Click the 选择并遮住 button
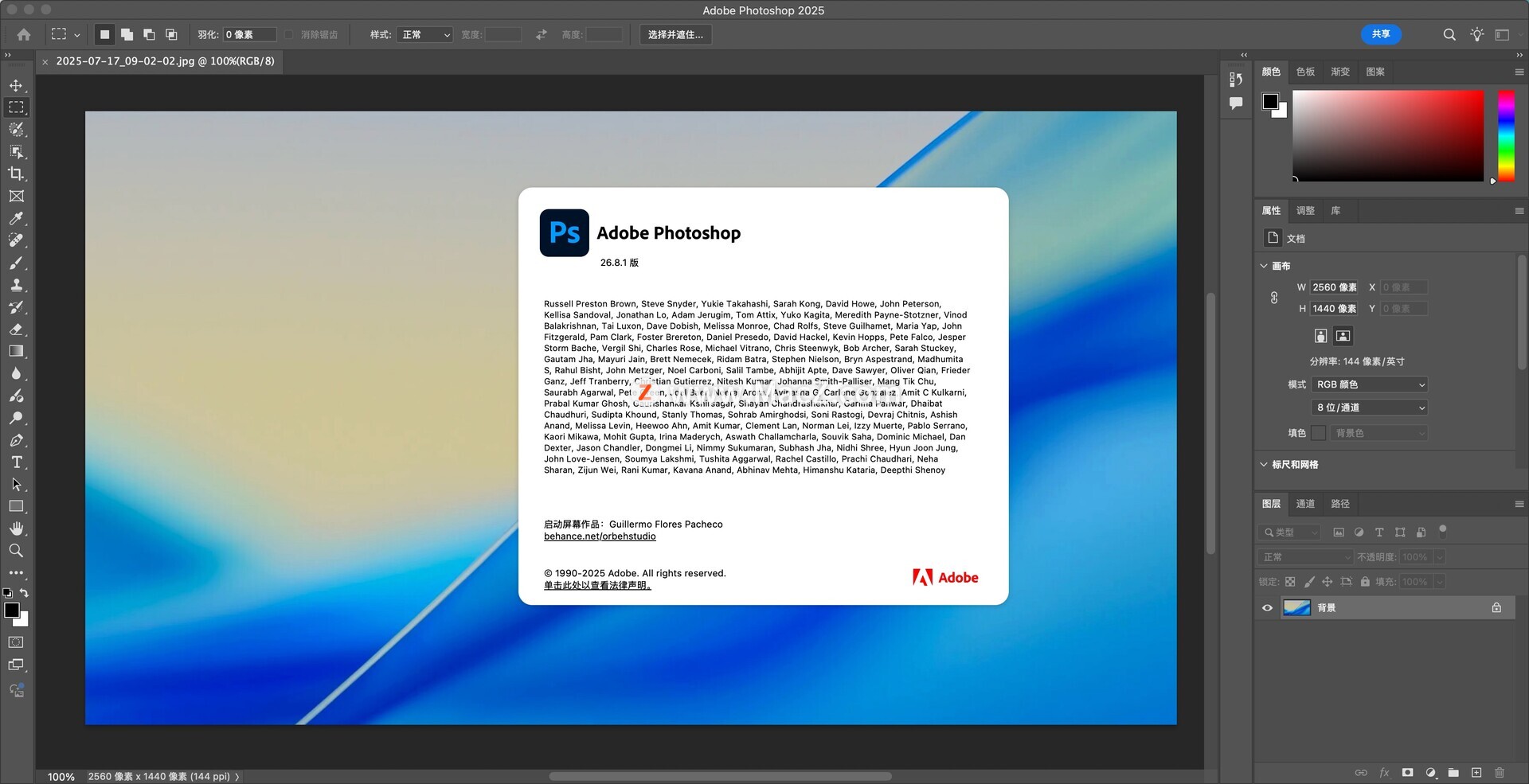The image size is (1529, 784). [x=675, y=34]
